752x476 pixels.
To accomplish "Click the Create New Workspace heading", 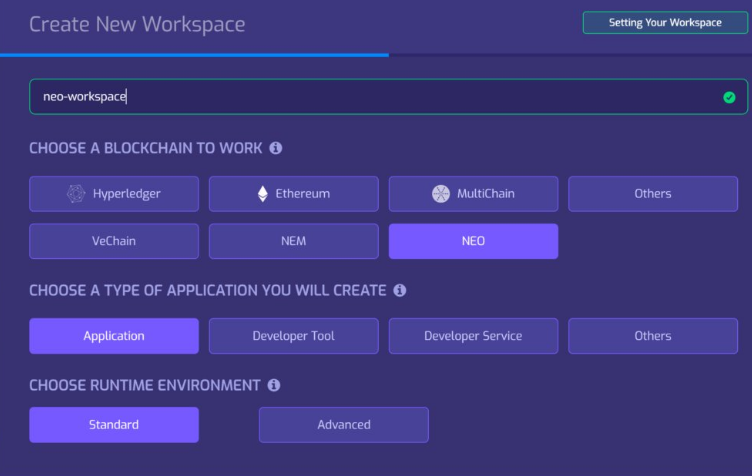I will pyautogui.click(x=137, y=24).
